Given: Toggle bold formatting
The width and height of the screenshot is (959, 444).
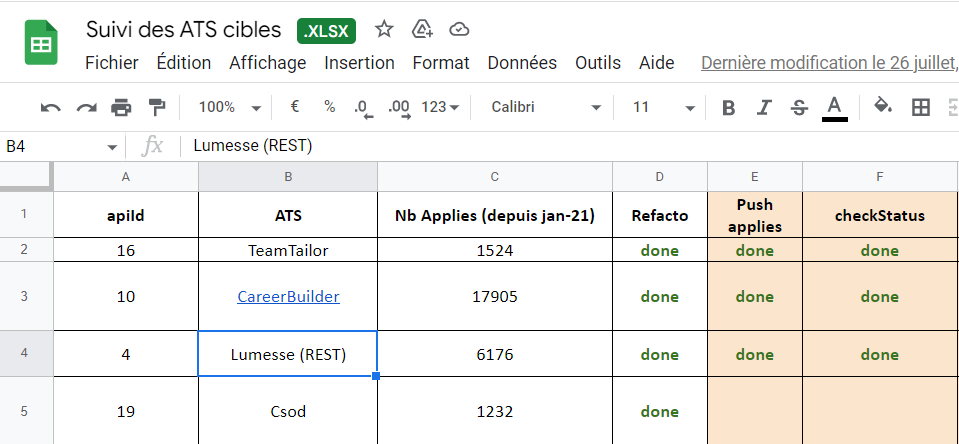Looking at the screenshot, I should (728, 108).
